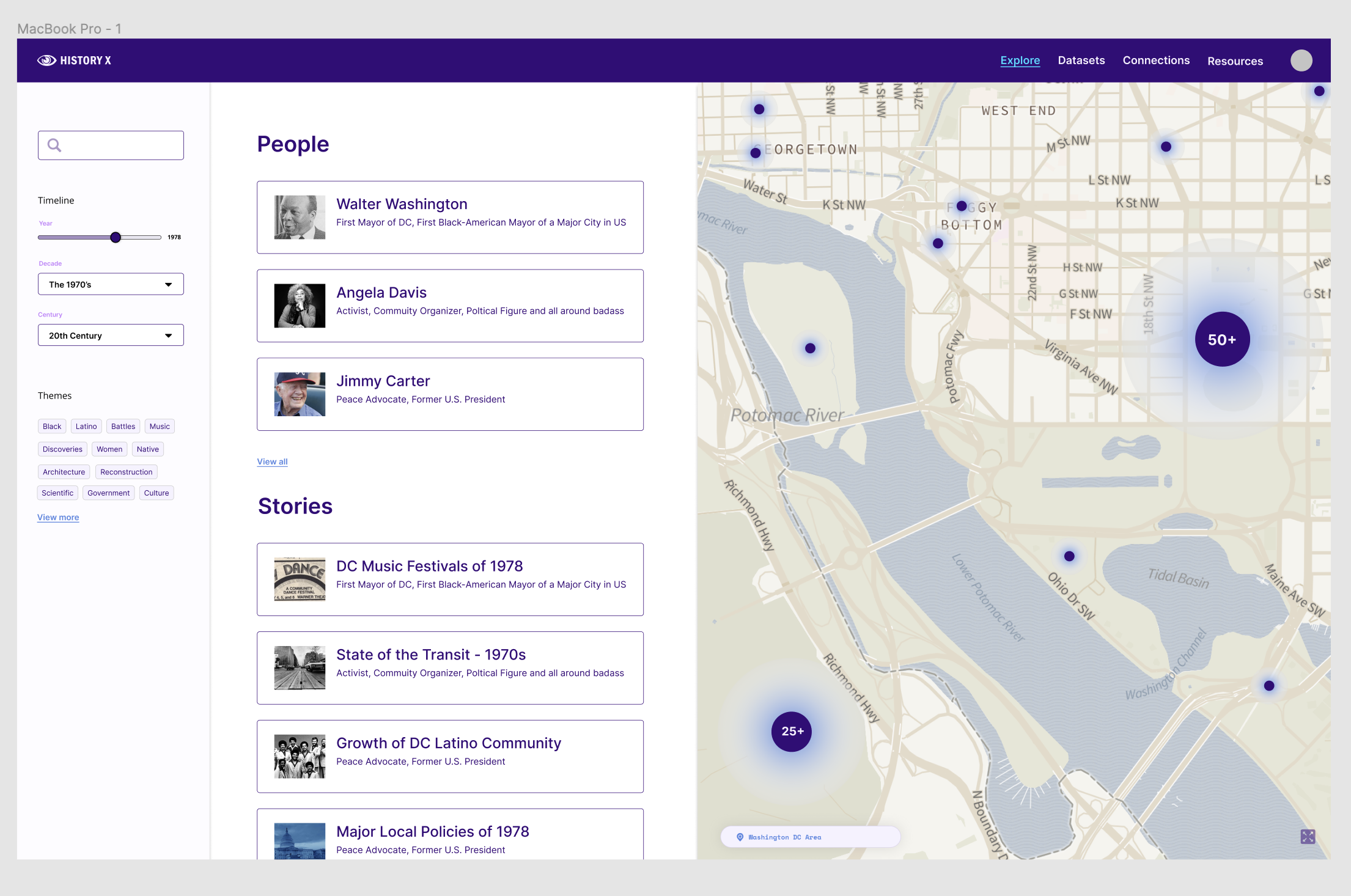Open Jimmy Carter's photo thumbnail

click(x=300, y=394)
